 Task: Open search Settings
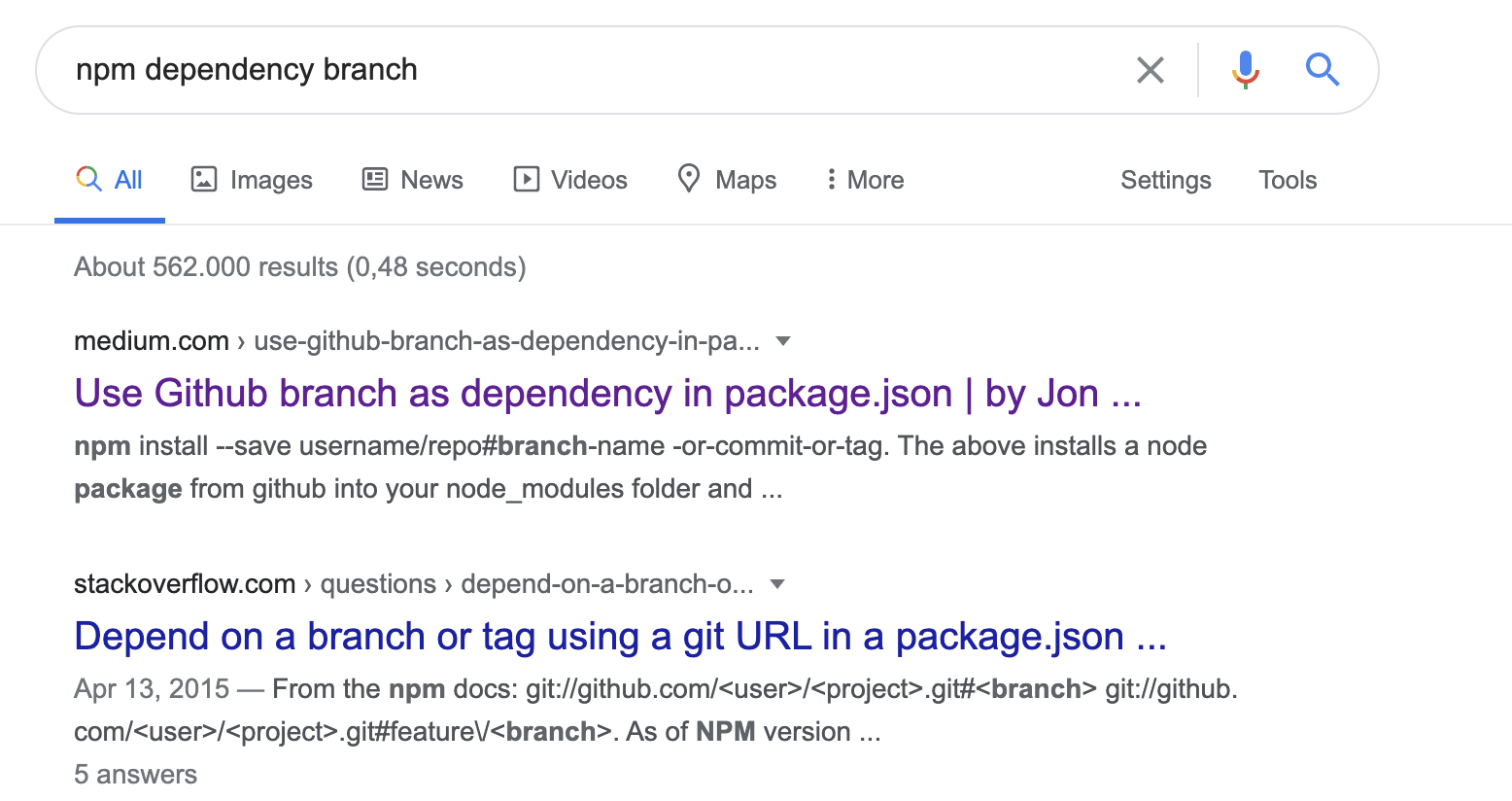1166,180
